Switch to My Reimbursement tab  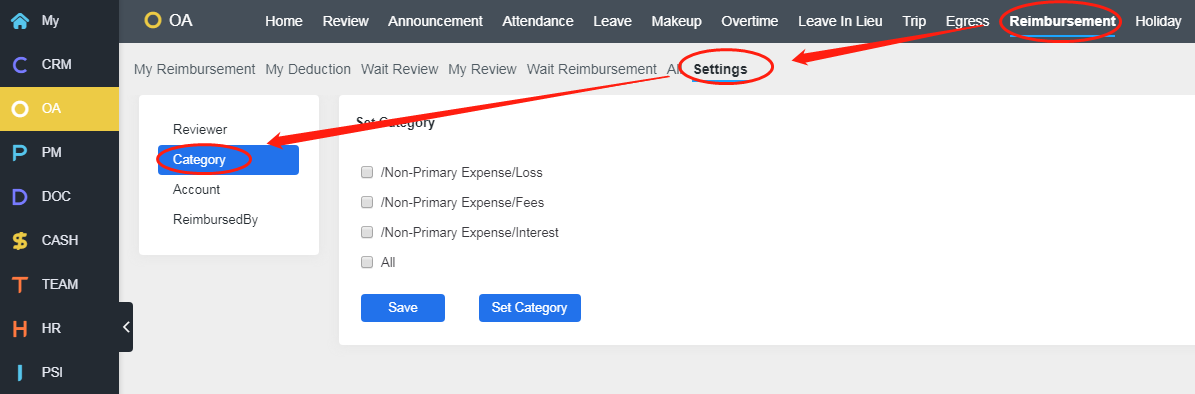(x=194, y=69)
